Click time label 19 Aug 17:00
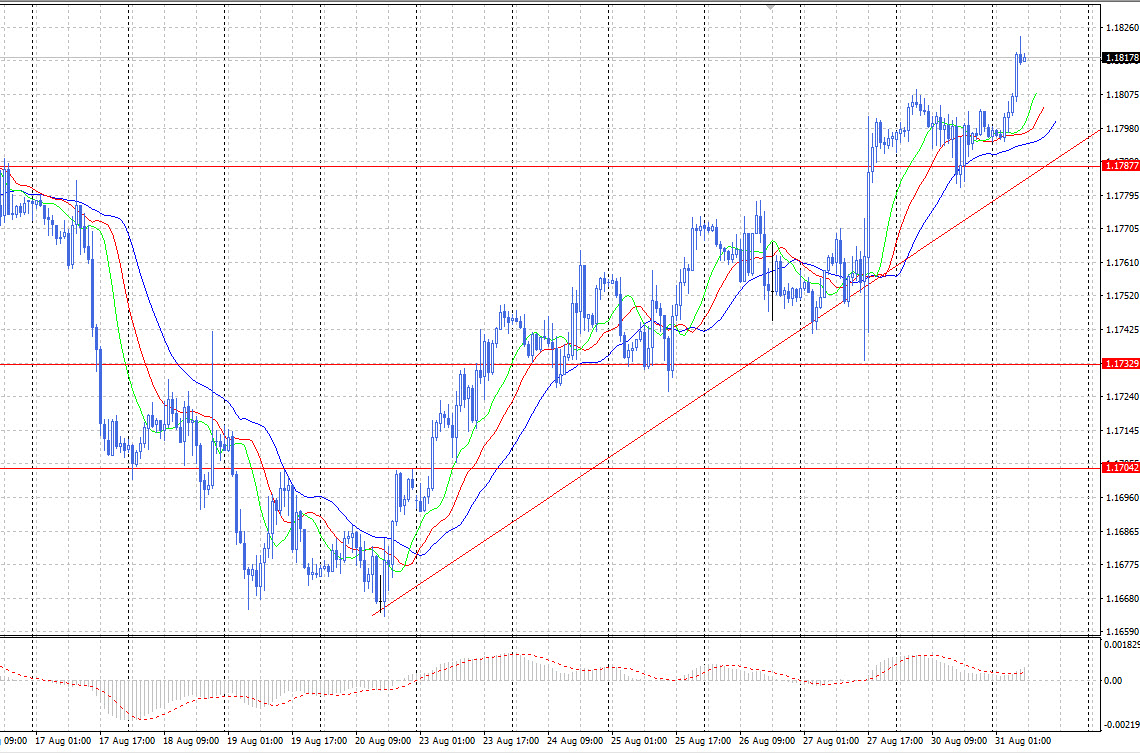This screenshot has height=754, width=1140. coord(319,741)
